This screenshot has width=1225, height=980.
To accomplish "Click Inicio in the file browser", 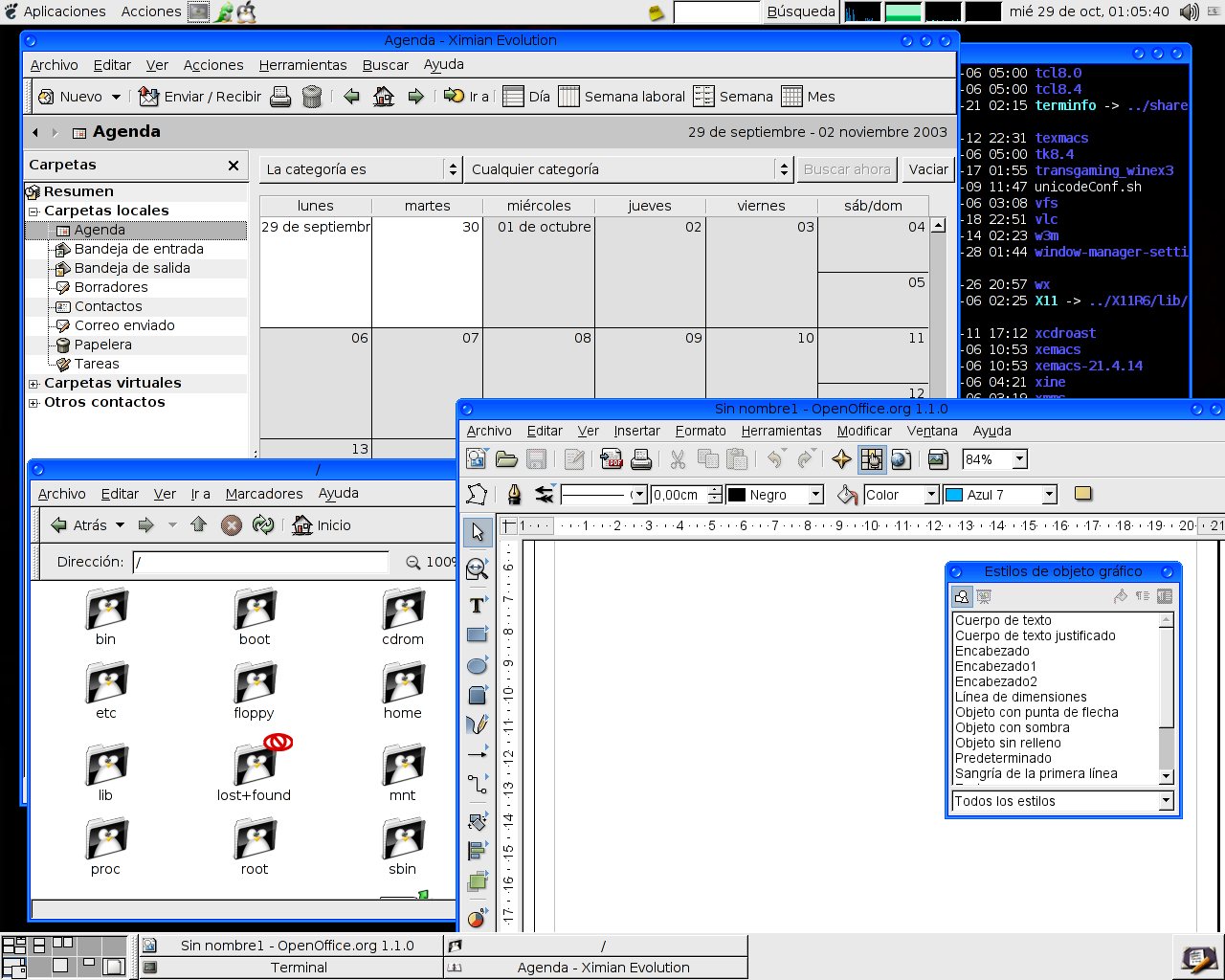I will coord(322,524).
